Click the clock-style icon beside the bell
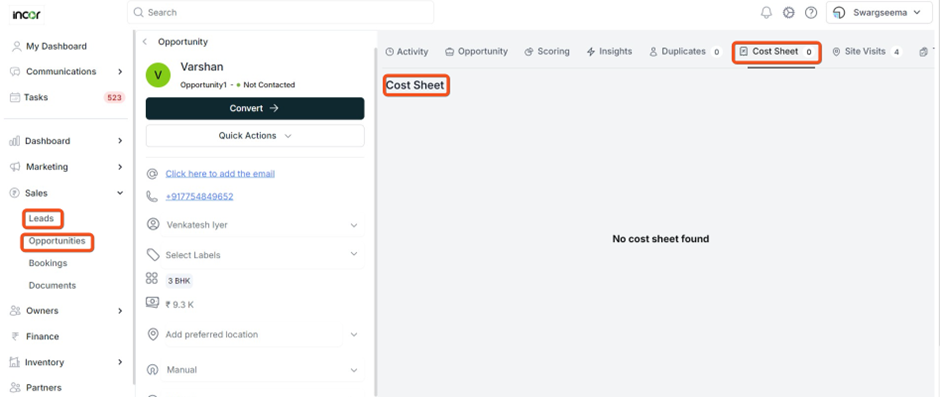Image resolution: width=940 pixels, height=397 pixels. coord(789,13)
